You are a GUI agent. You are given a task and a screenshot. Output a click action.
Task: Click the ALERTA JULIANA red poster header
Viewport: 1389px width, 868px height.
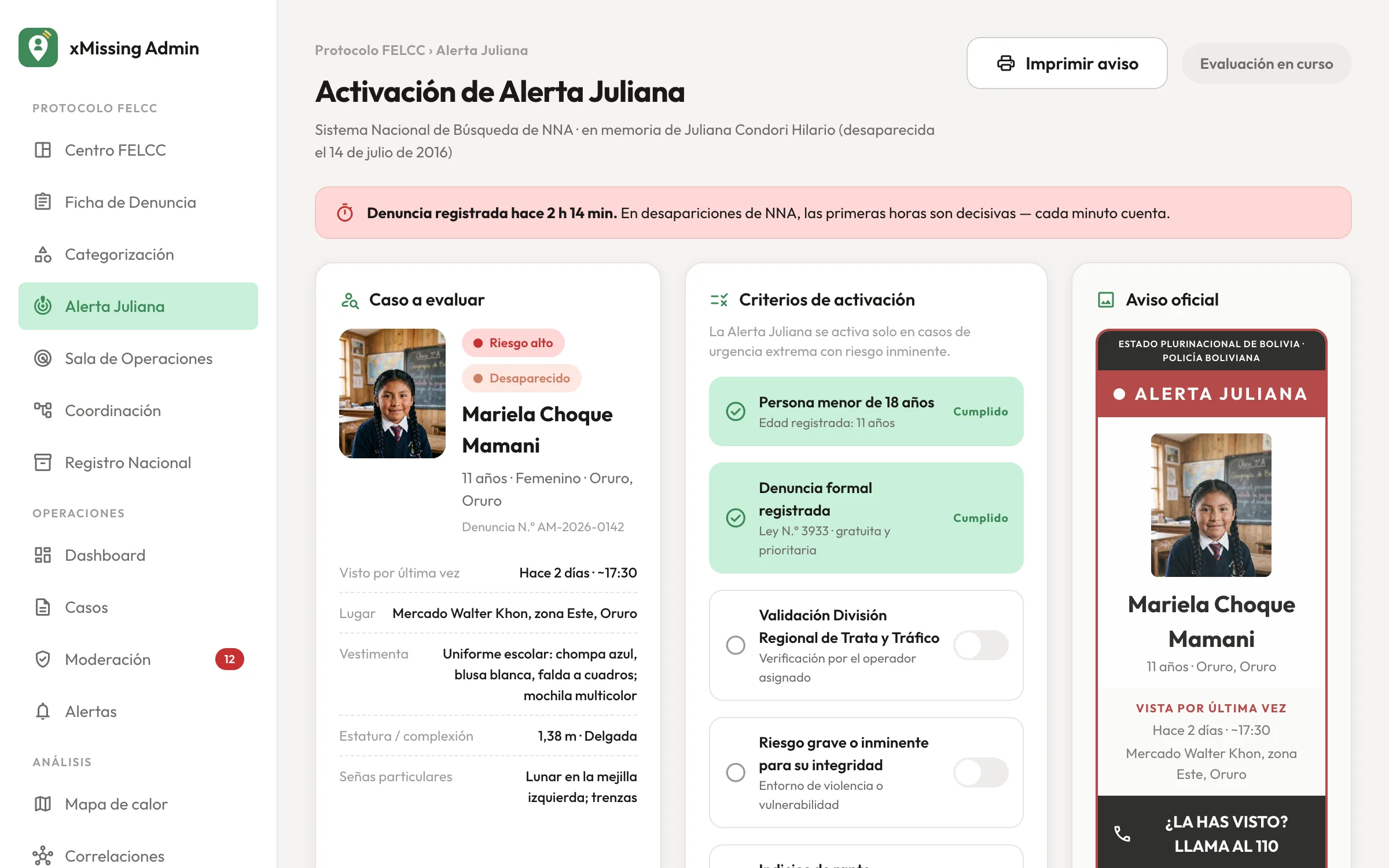pos(1211,393)
